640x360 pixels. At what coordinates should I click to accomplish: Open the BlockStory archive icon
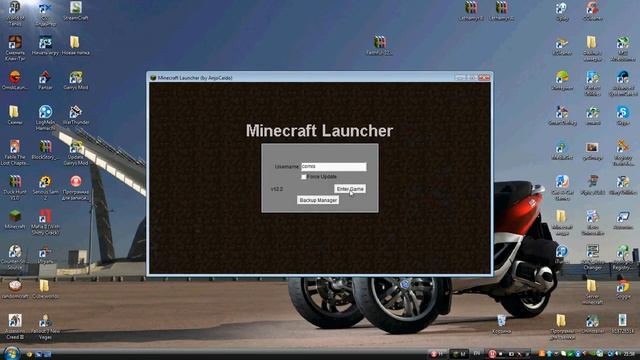click(45, 150)
